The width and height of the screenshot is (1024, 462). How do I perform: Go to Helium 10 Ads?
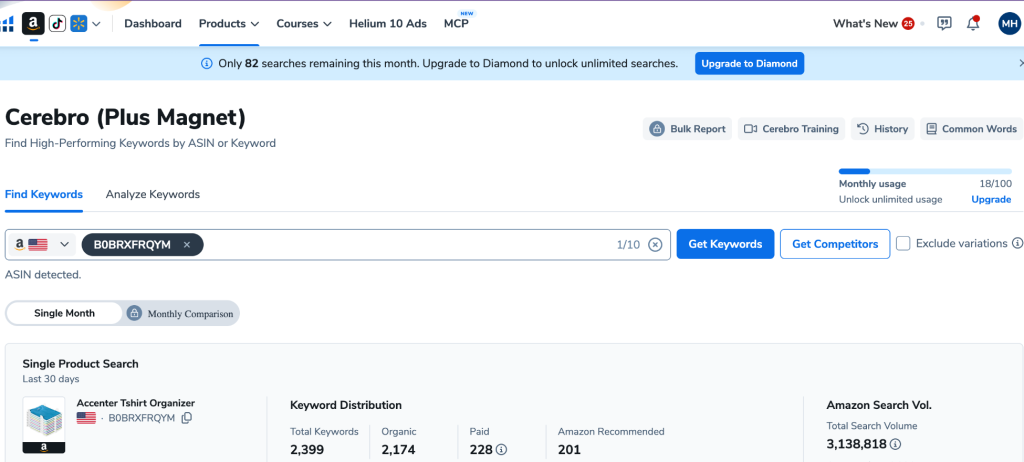pyautogui.click(x=388, y=24)
